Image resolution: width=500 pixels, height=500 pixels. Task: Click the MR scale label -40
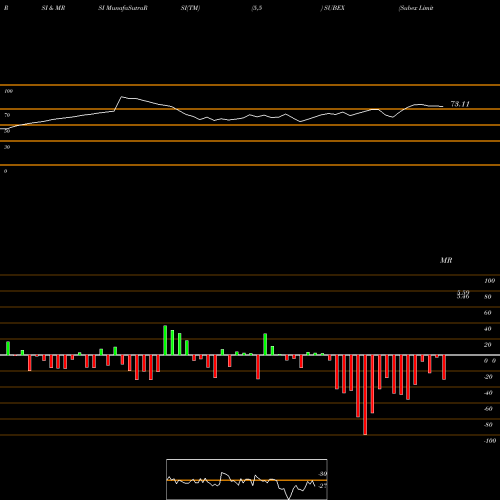[488, 393]
